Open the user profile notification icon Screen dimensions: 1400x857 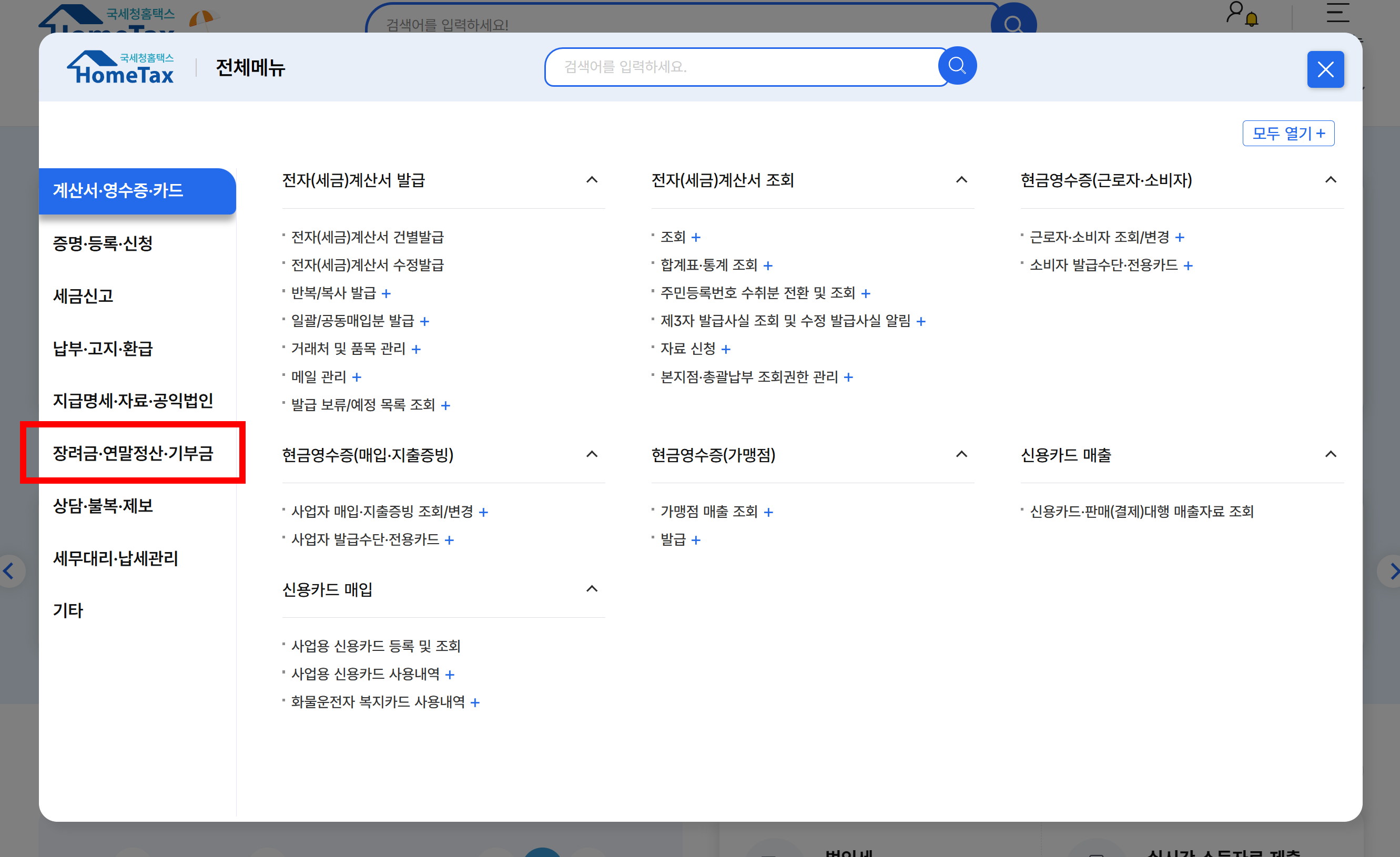[x=1242, y=14]
